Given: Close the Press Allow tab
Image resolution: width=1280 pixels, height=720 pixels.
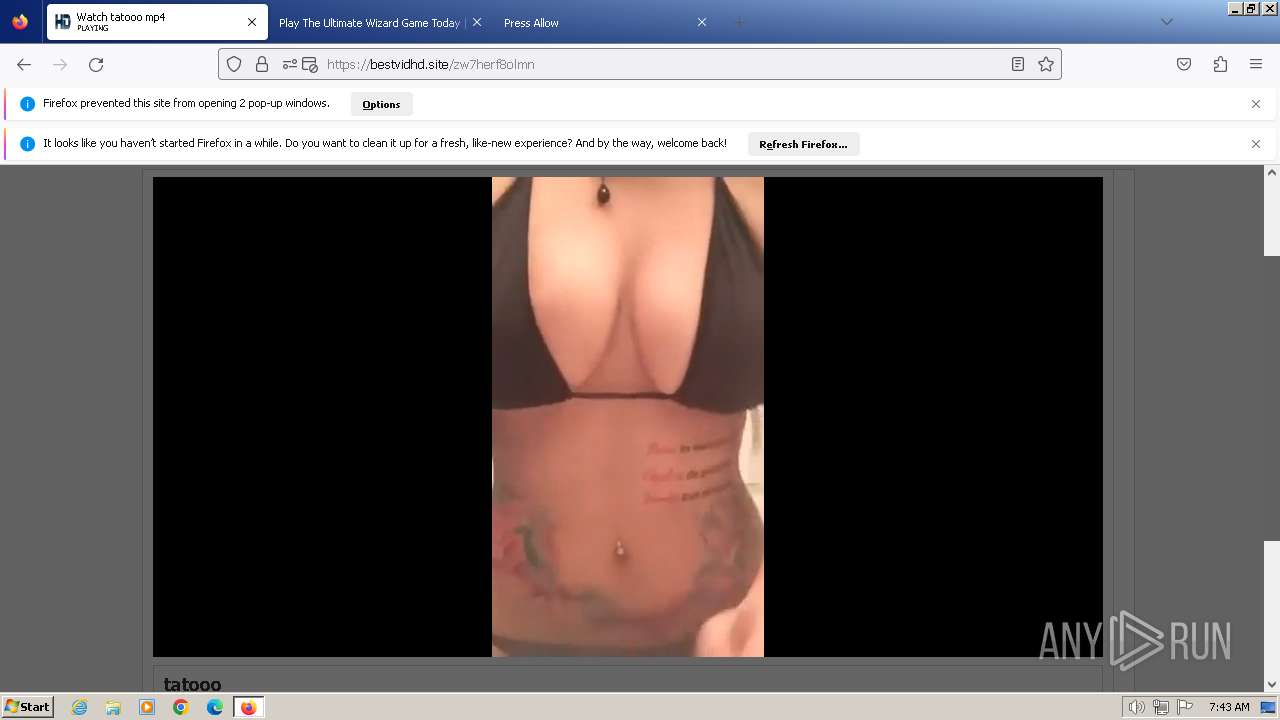Looking at the screenshot, I should [x=702, y=22].
